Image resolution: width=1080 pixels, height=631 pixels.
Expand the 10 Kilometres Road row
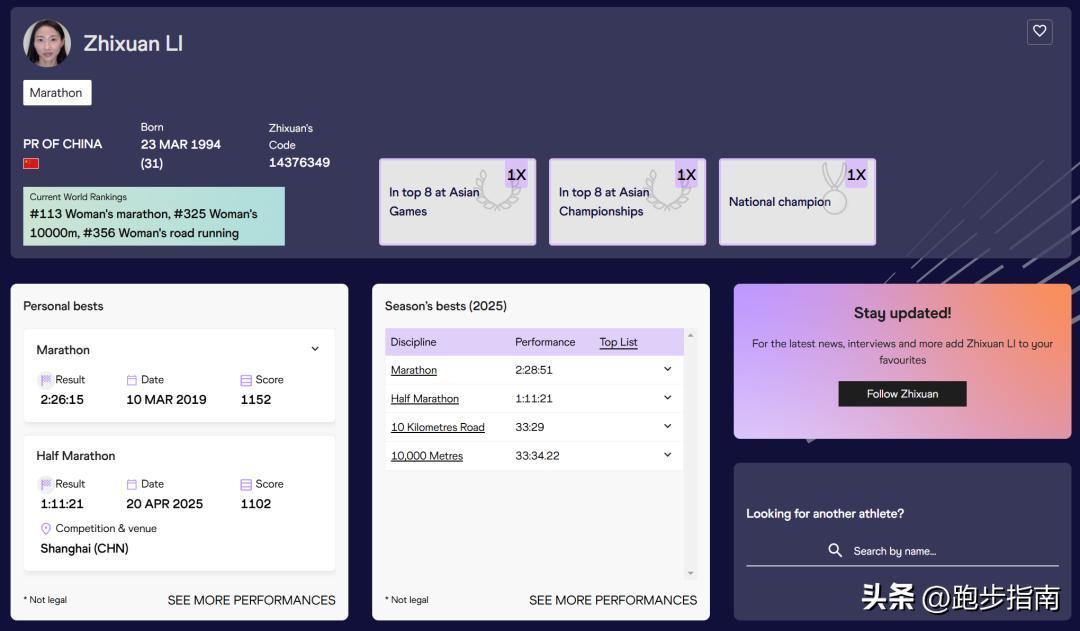point(667,426)
